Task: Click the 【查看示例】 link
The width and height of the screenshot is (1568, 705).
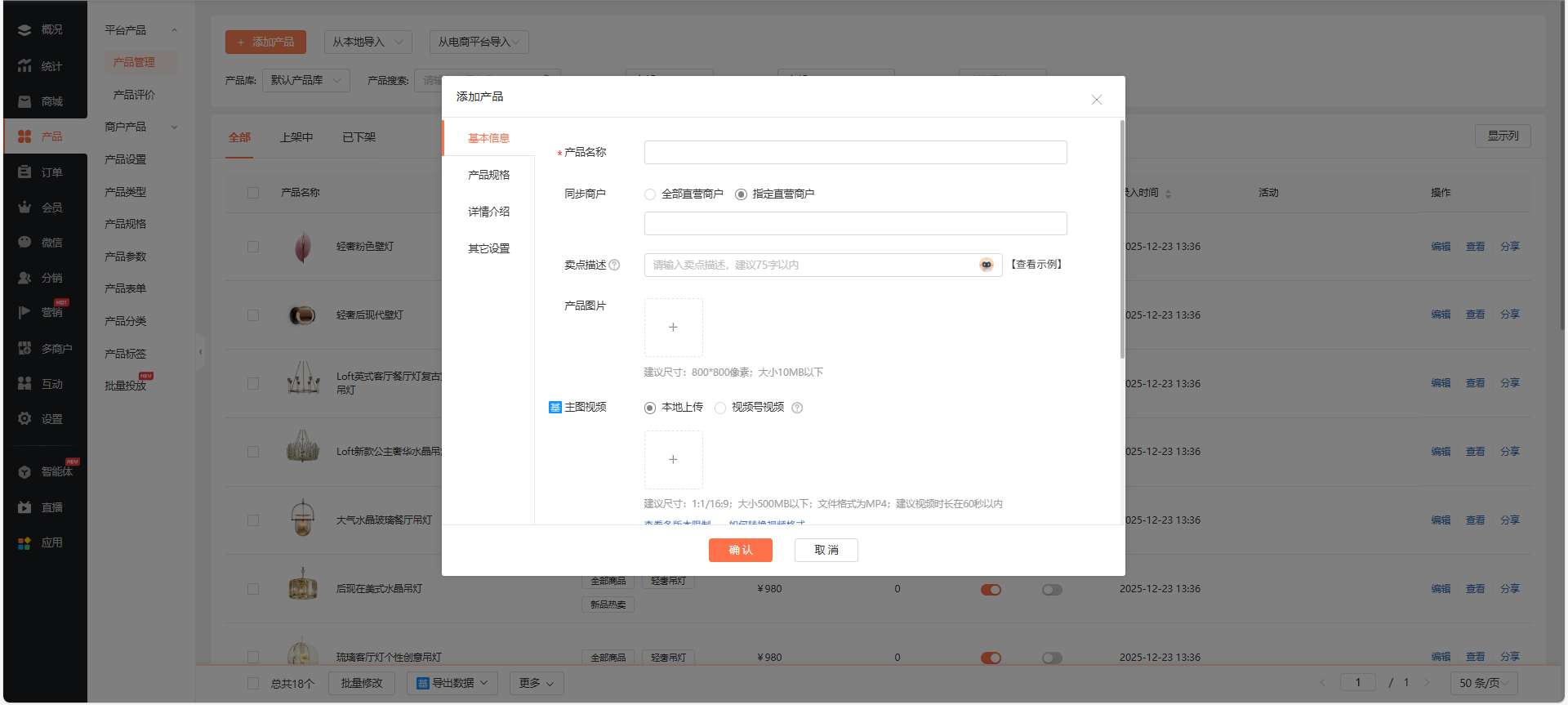Action: [1036, 265]
